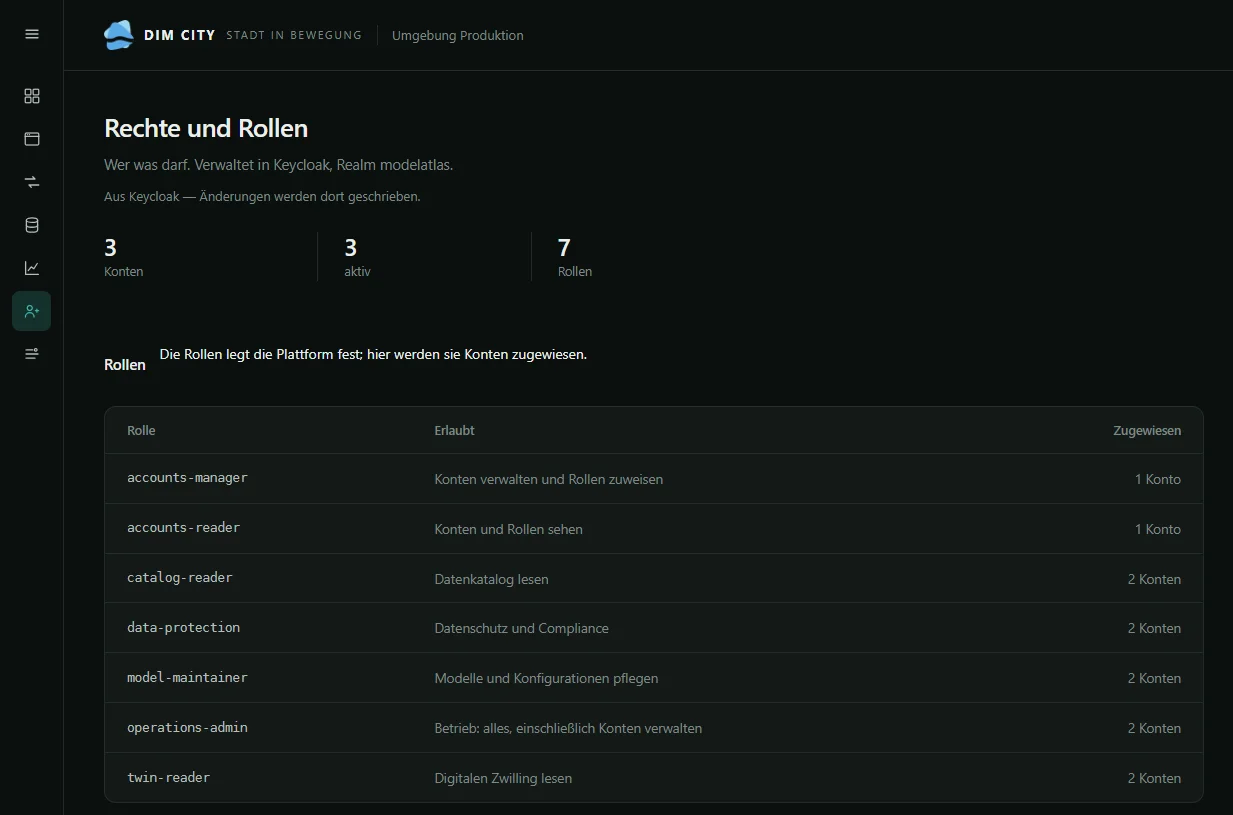Select the window panel icon in the sidebar
Viewport: 1233px width, 815px height.
coord(32,139)
